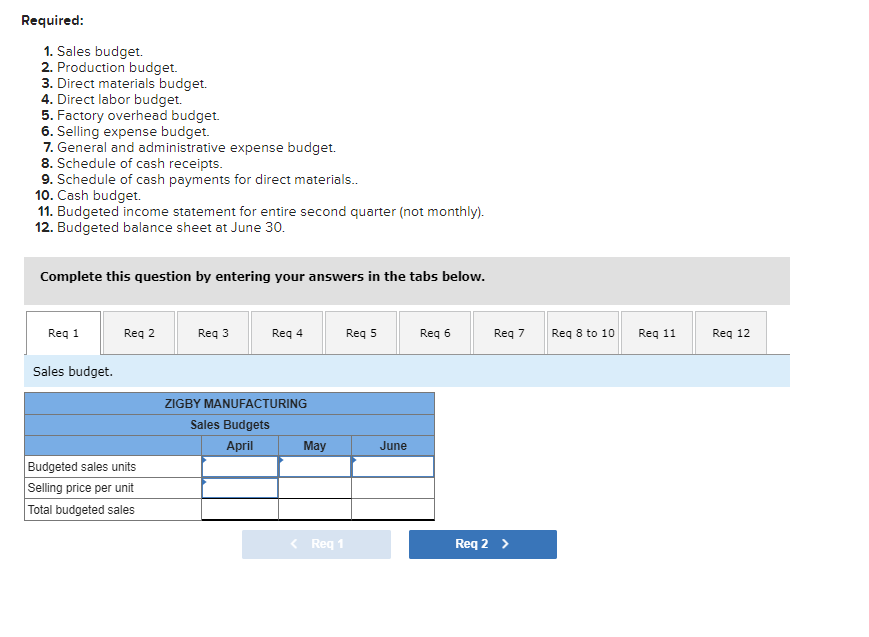Click the April budgeted sales units cell
This screenshot has height=637, width=869.
tap(240, 466)
